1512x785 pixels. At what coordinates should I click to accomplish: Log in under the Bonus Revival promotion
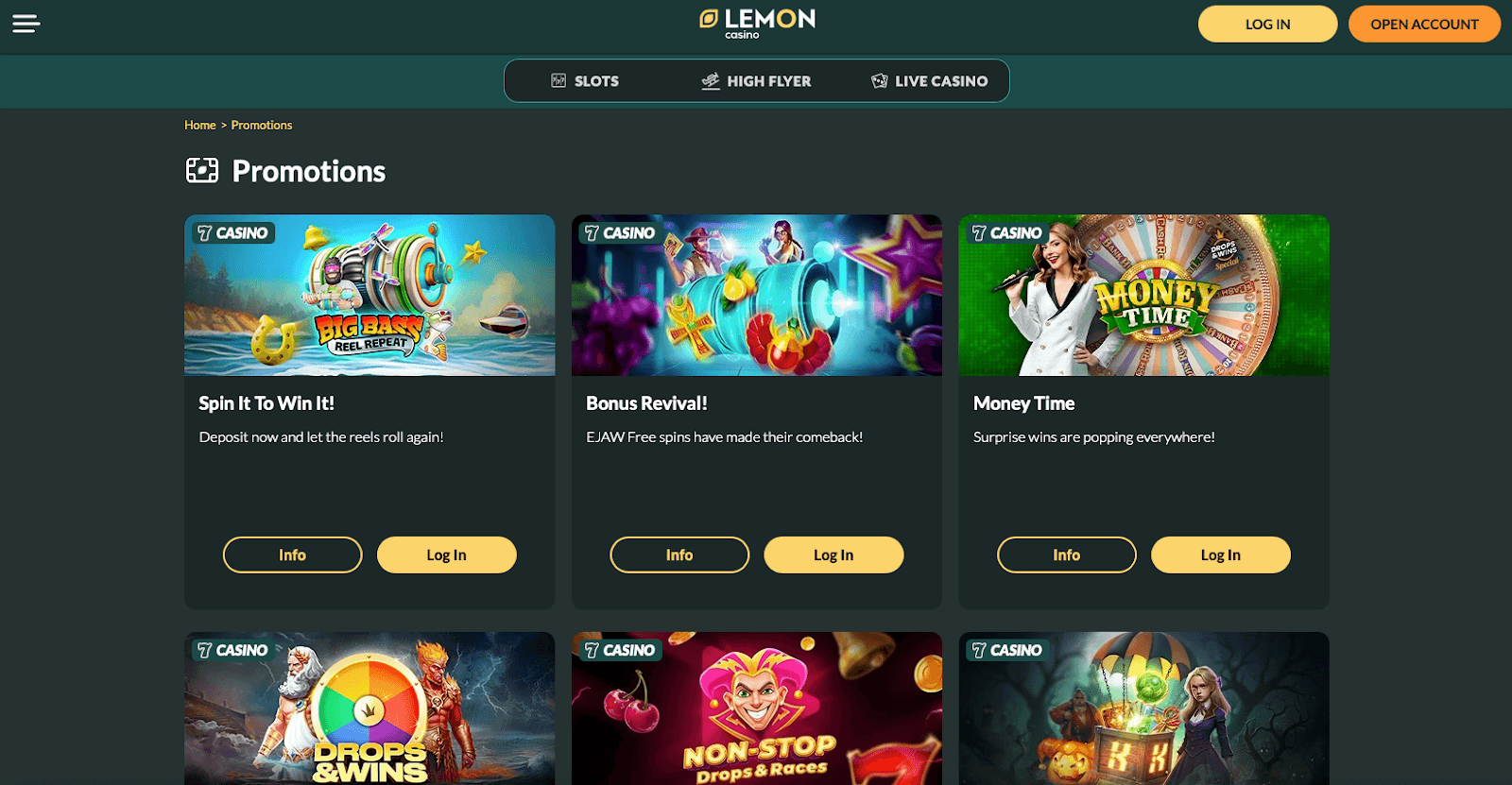tap(833, 555)
